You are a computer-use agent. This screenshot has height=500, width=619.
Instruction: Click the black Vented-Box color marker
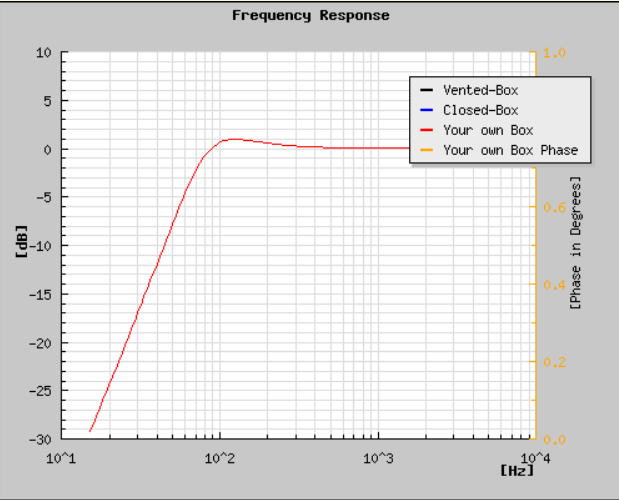[x=427, y=90]
